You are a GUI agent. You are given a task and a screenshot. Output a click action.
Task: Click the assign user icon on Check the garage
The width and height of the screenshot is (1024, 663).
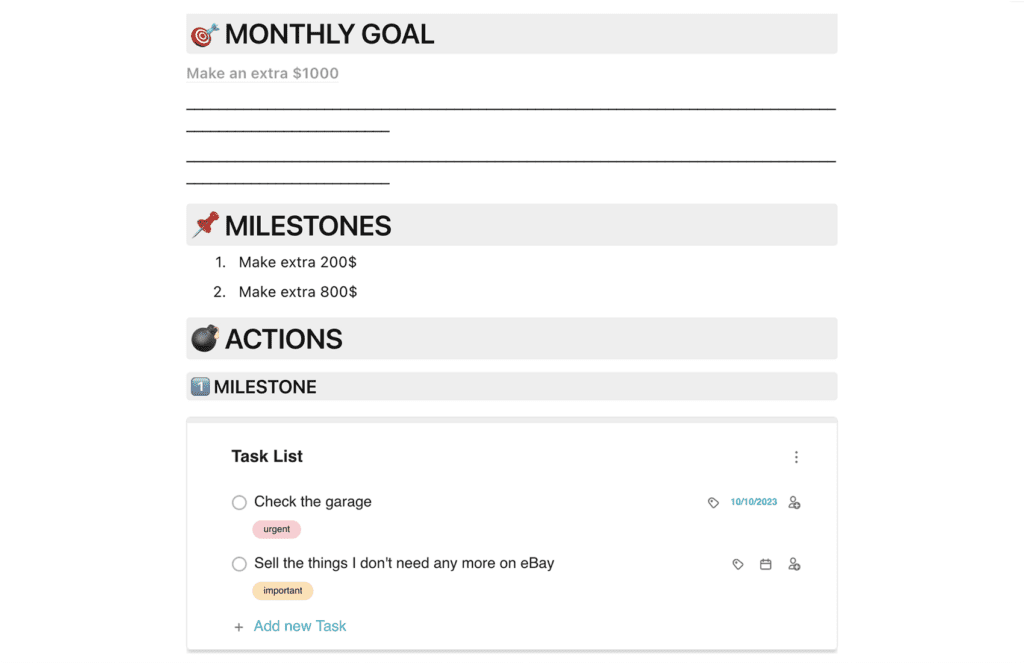pos(795,502)
